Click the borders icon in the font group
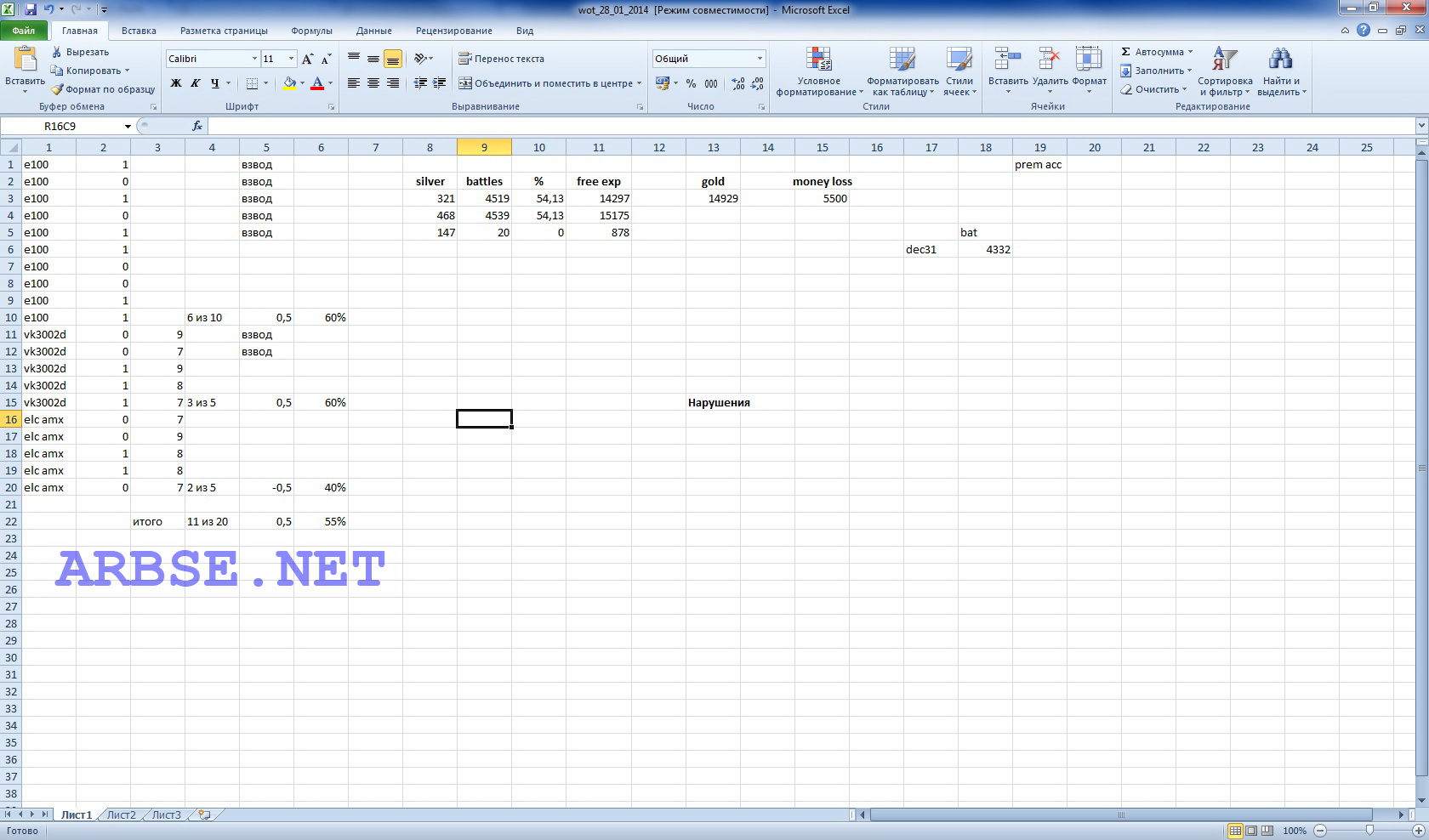Screen dimensions: 1429x840 [x=252, y=83]
